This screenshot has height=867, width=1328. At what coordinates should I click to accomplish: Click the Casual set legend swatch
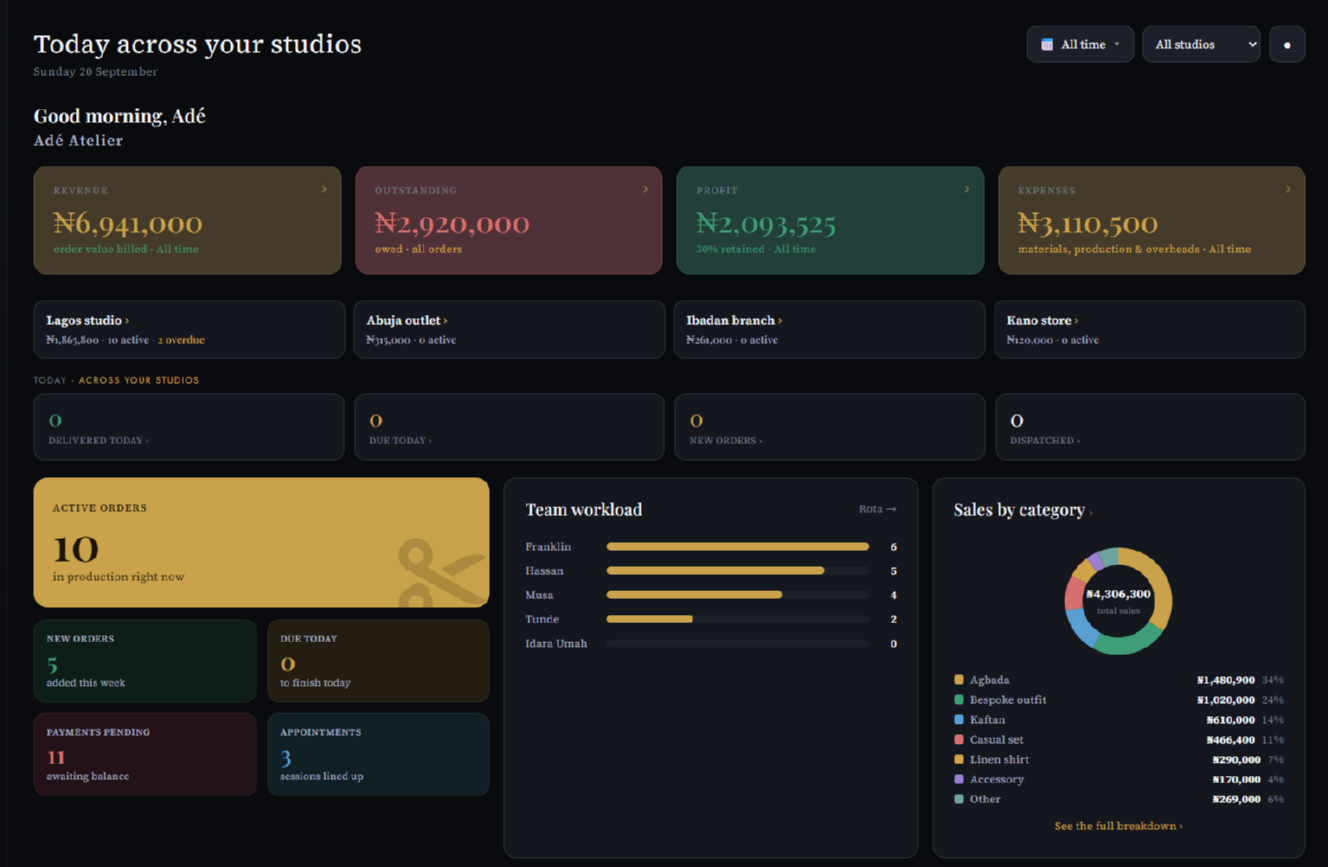pyautogui.click(x=959, y=740)
